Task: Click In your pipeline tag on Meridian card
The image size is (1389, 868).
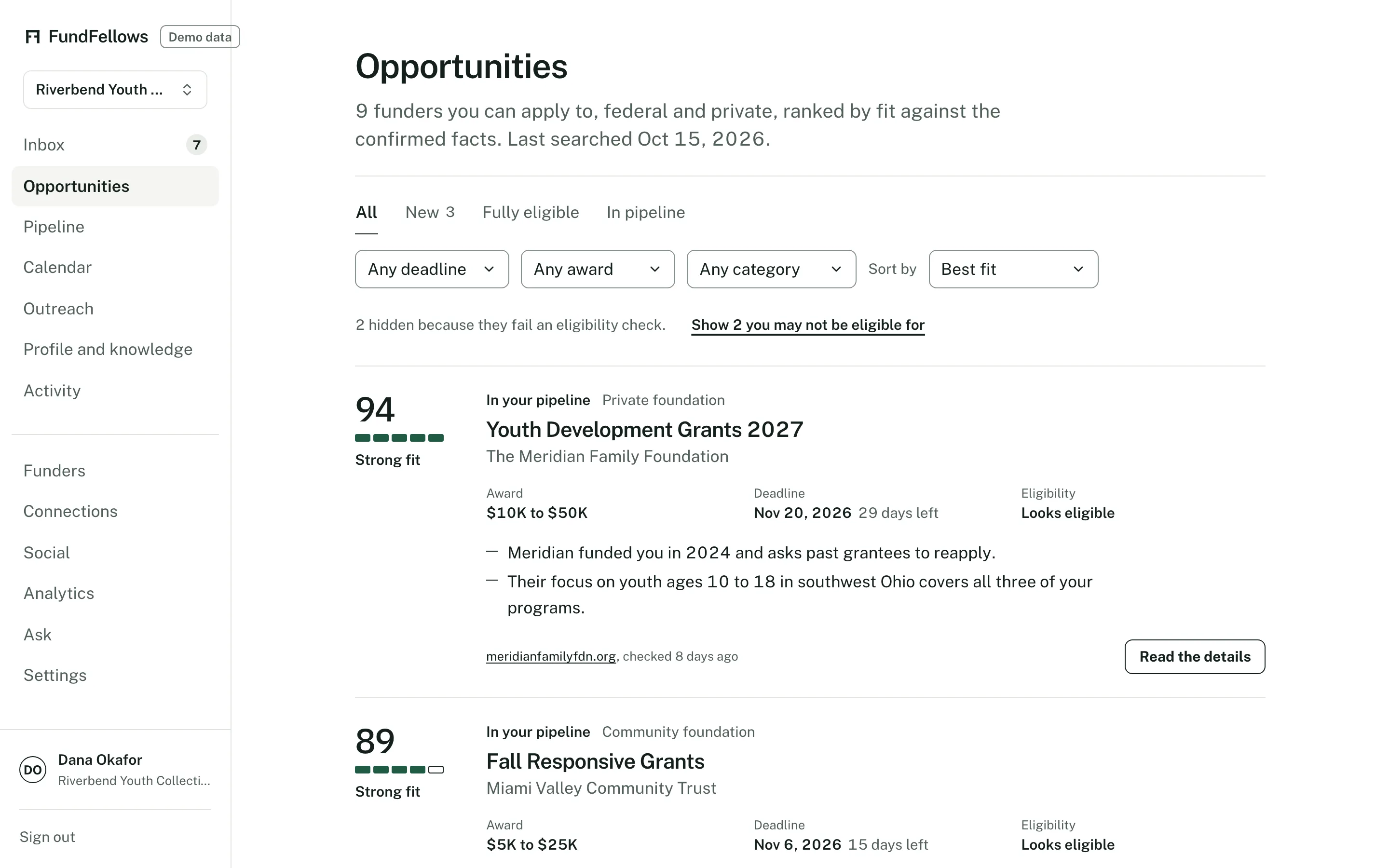Action: coord(538,400)
